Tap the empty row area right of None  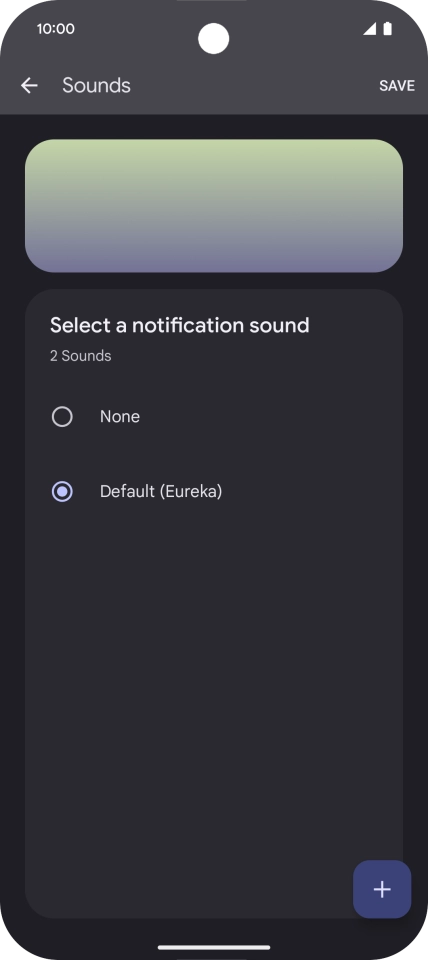[269, 417]
